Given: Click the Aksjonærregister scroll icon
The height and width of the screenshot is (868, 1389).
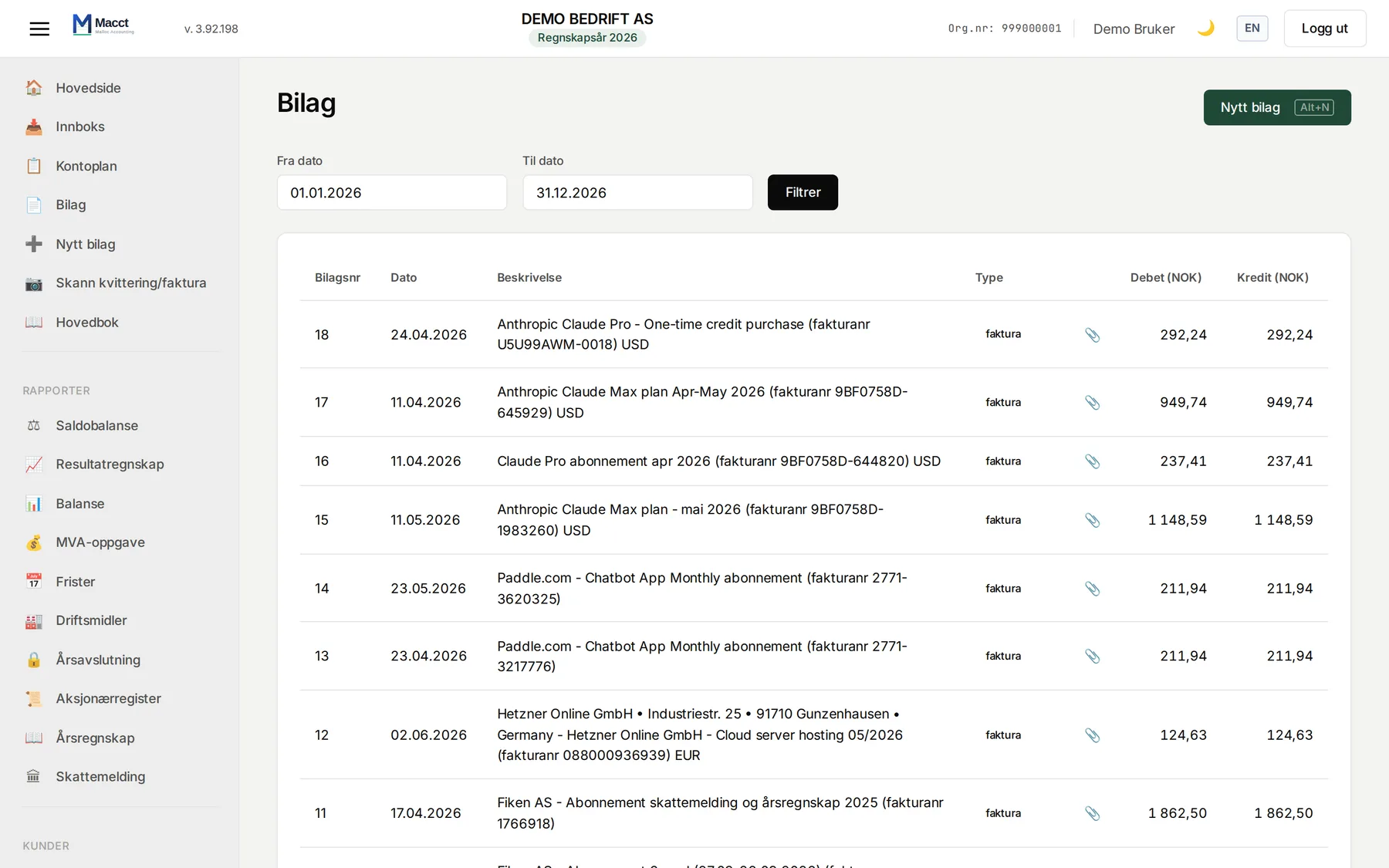Looking at the screenshot, I should [34, 698].
